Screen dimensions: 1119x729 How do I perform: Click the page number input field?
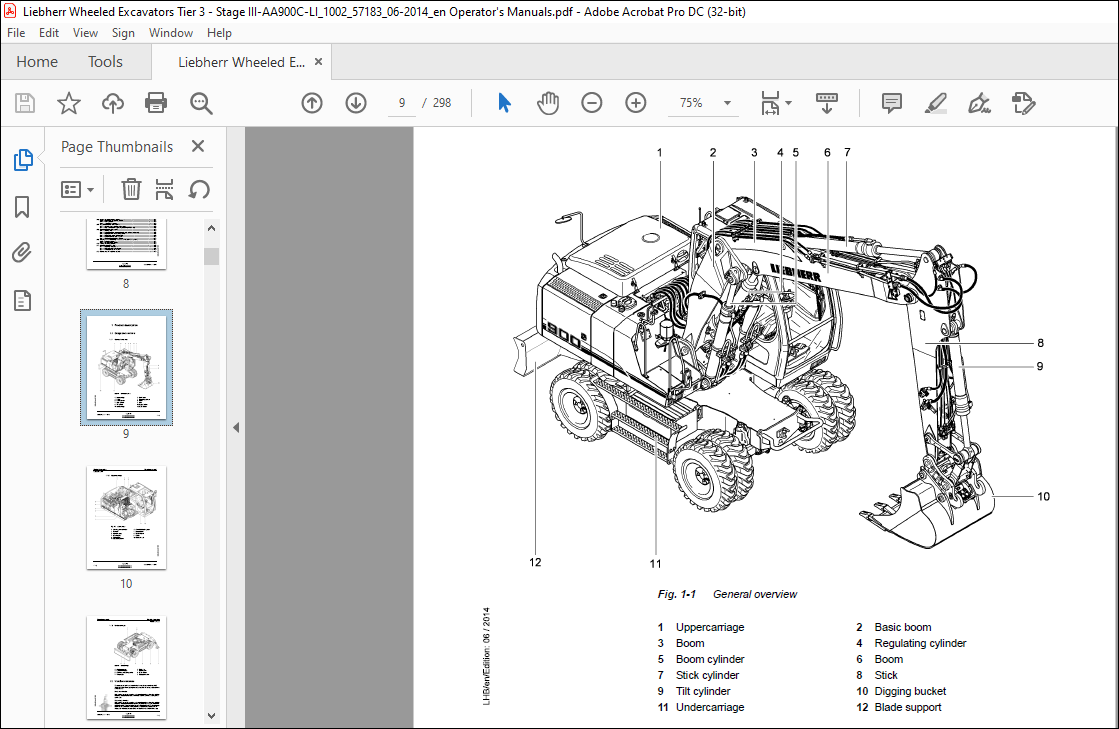pos(402,103)
